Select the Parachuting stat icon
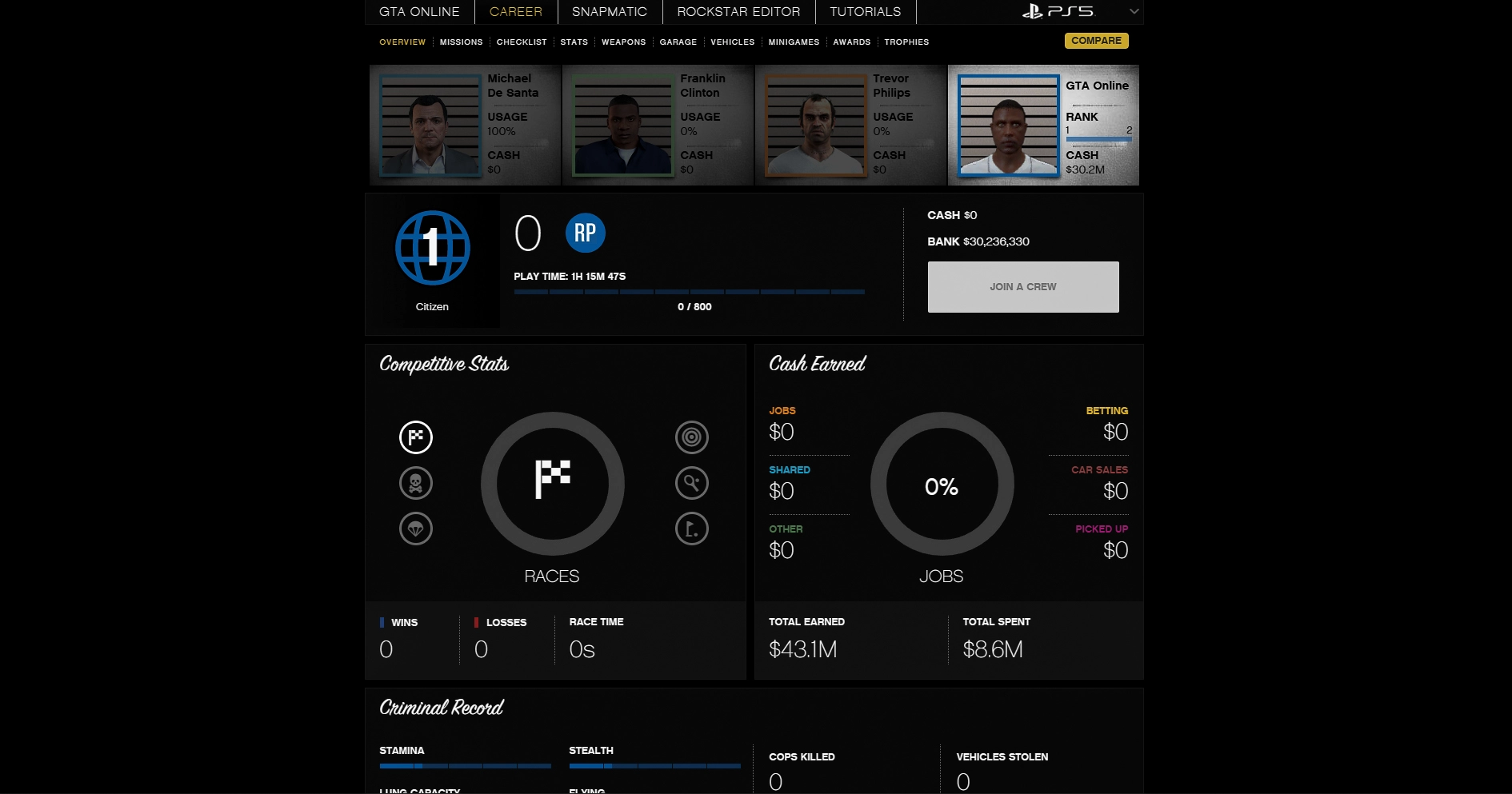The width and height of the screenshot is (1512, 794). 416,529
